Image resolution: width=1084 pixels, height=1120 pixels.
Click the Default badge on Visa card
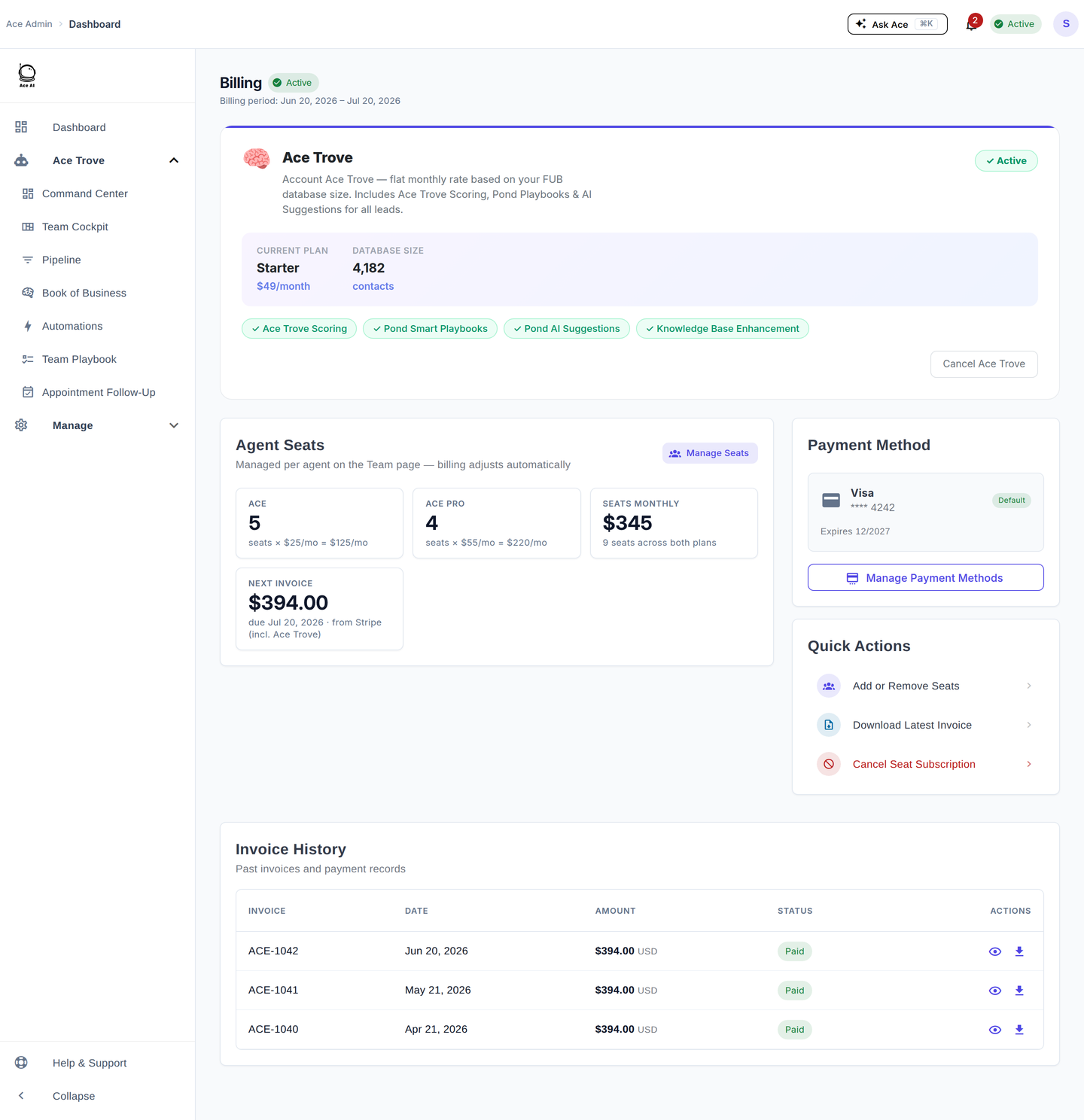coord(1012,501)
